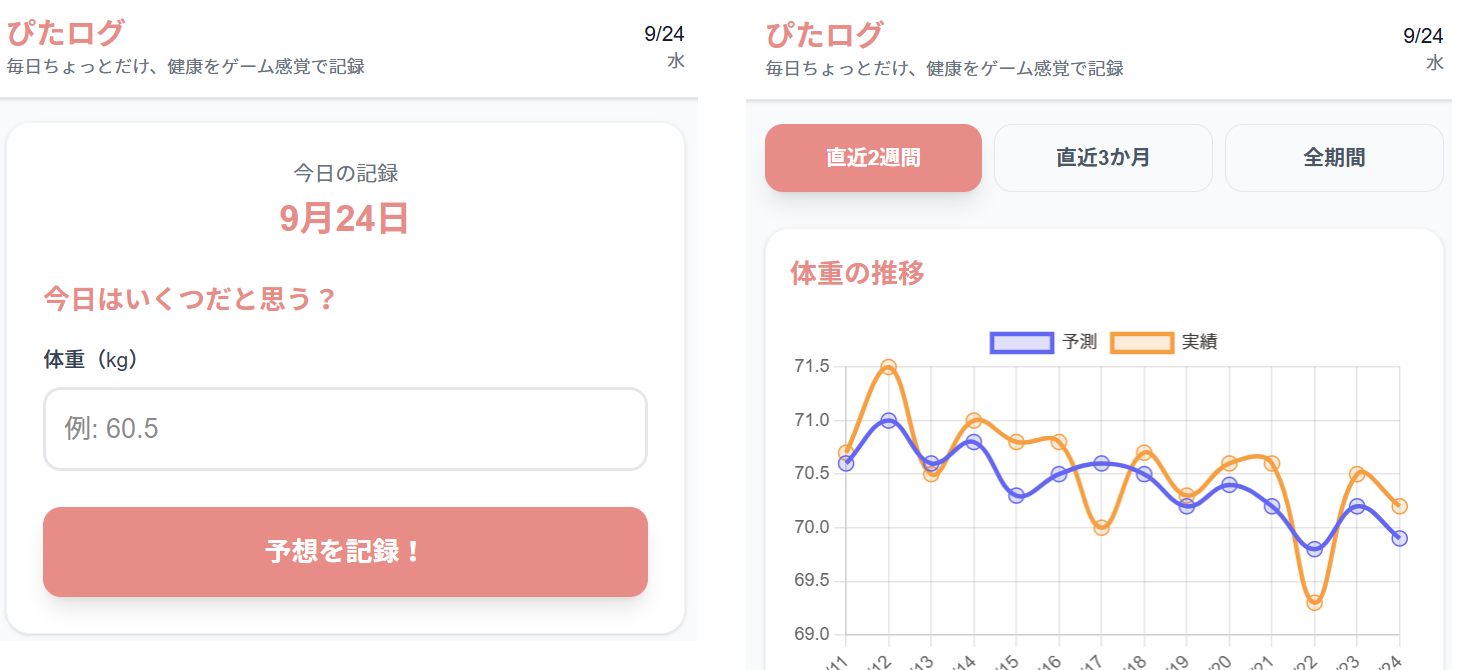
Task: Click the lowest blue point near 69.8
Action: [x=1314, y=549]
